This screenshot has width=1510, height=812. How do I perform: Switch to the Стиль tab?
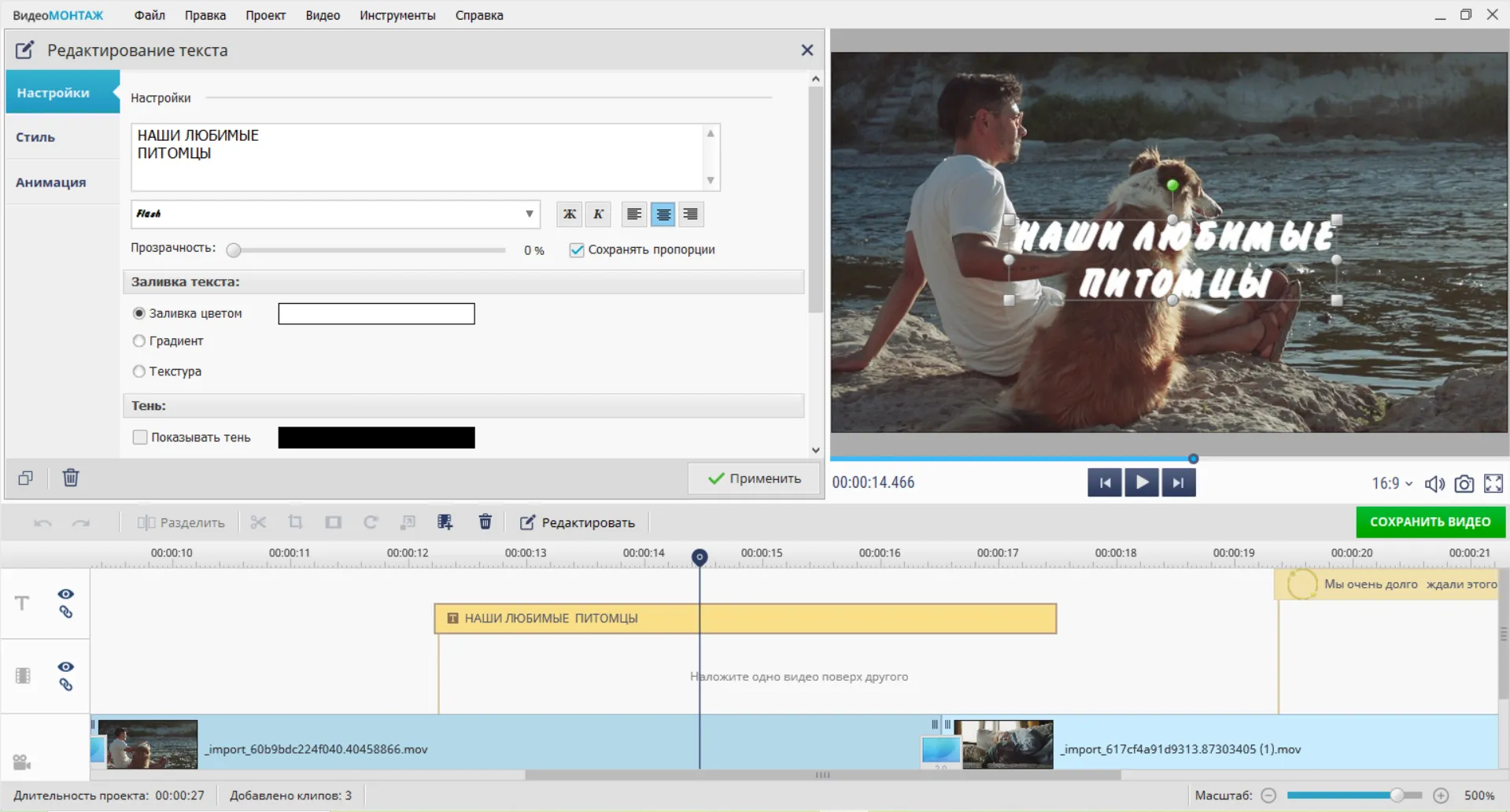(x=63, y=137)
